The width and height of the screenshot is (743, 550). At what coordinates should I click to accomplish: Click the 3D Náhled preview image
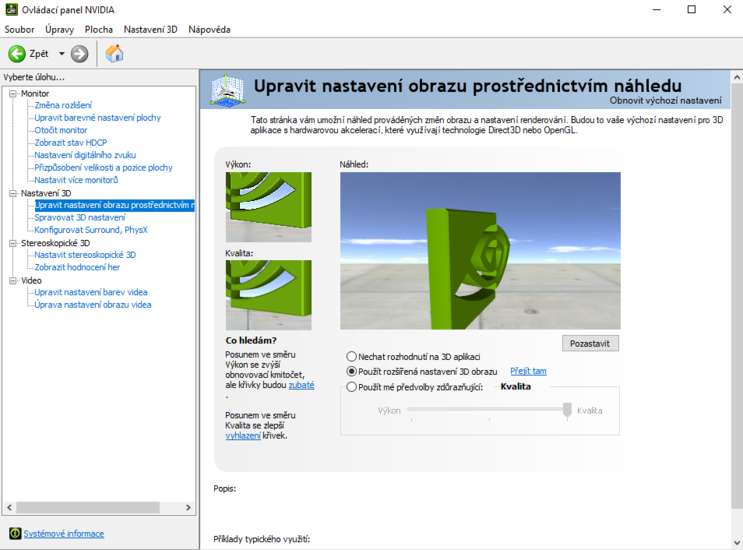(x=480, y=251)
